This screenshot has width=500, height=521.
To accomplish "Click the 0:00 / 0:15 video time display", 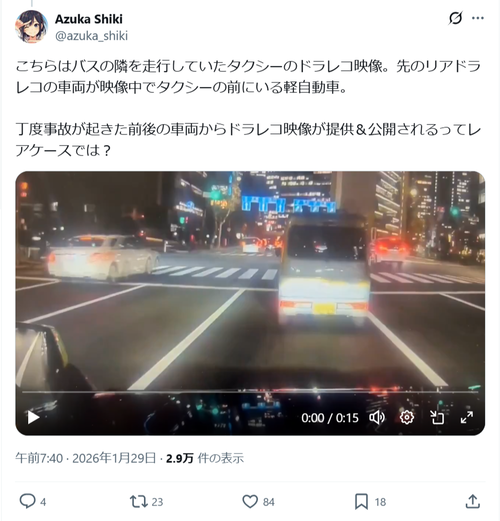I will coord(330,418).
